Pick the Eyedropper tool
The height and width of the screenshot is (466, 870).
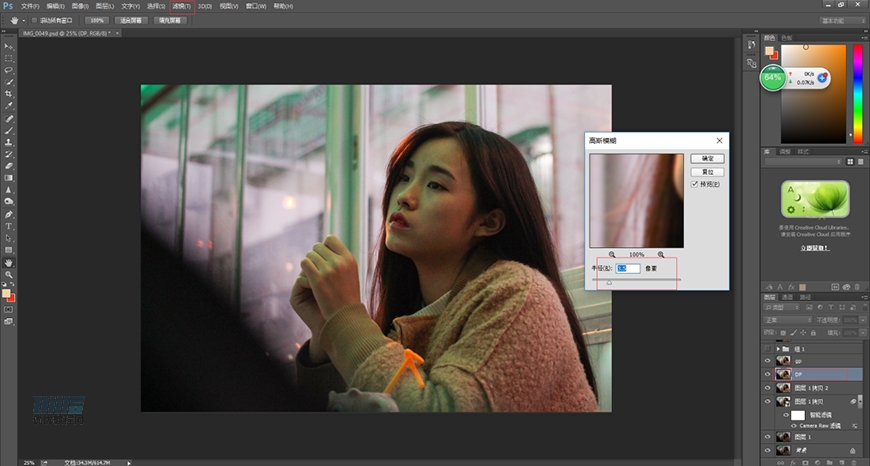(9, 105)
